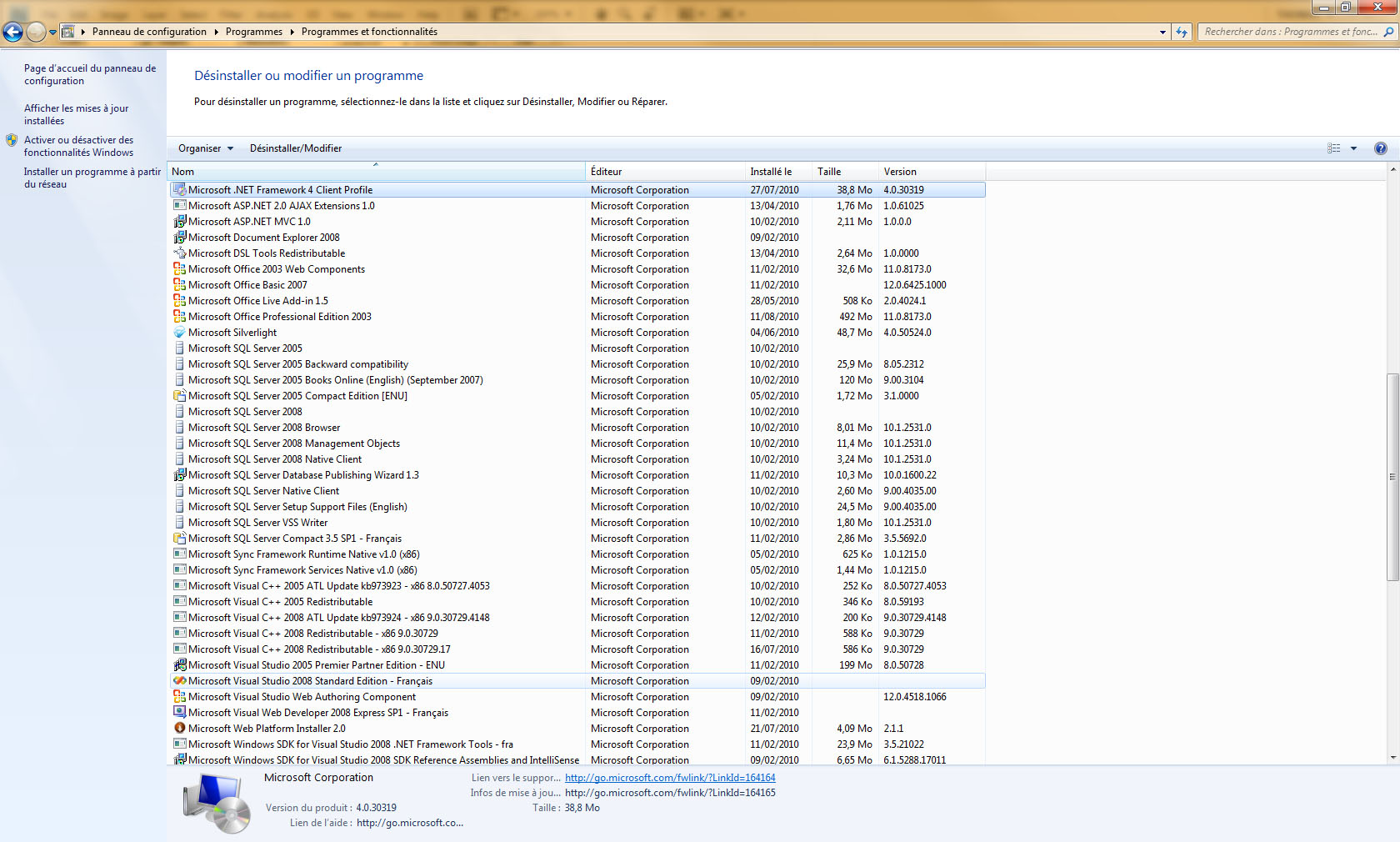Select 'Microsoft SQL Server 2008 Browser'
The image size is (1400, 842).
pos(577,428)
